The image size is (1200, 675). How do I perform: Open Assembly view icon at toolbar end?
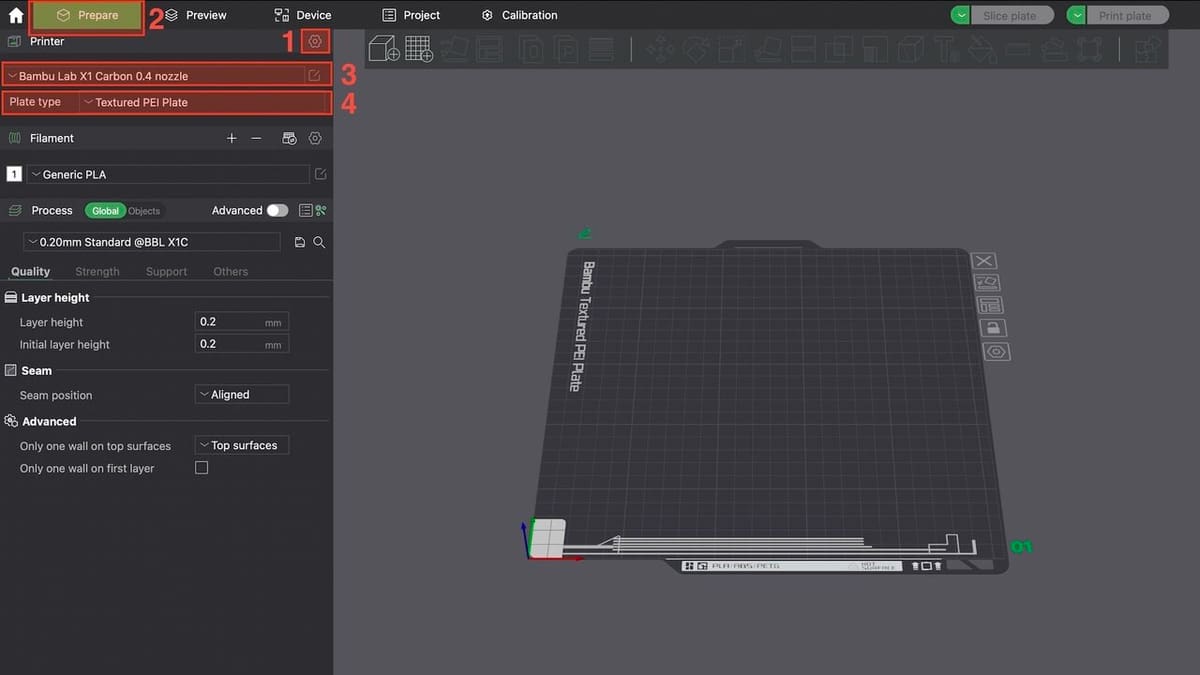tap(1148, 49)
